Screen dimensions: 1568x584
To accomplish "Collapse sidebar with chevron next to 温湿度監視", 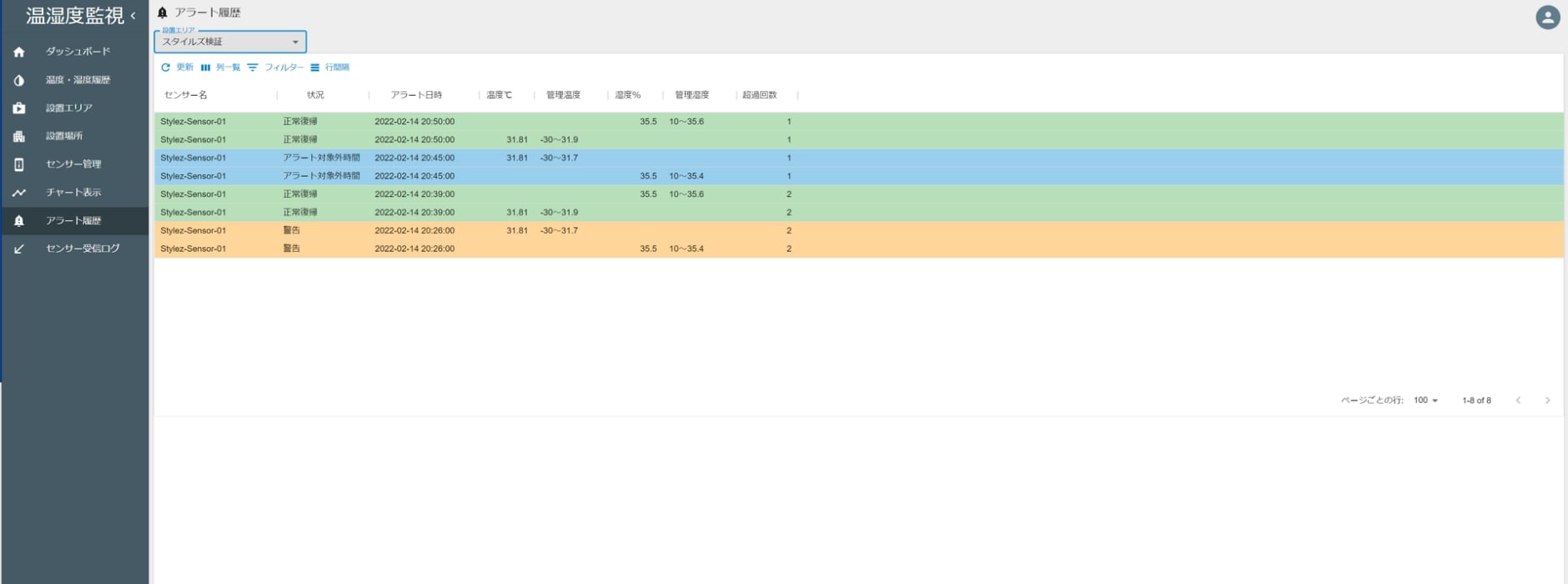I will coord(133,16).
